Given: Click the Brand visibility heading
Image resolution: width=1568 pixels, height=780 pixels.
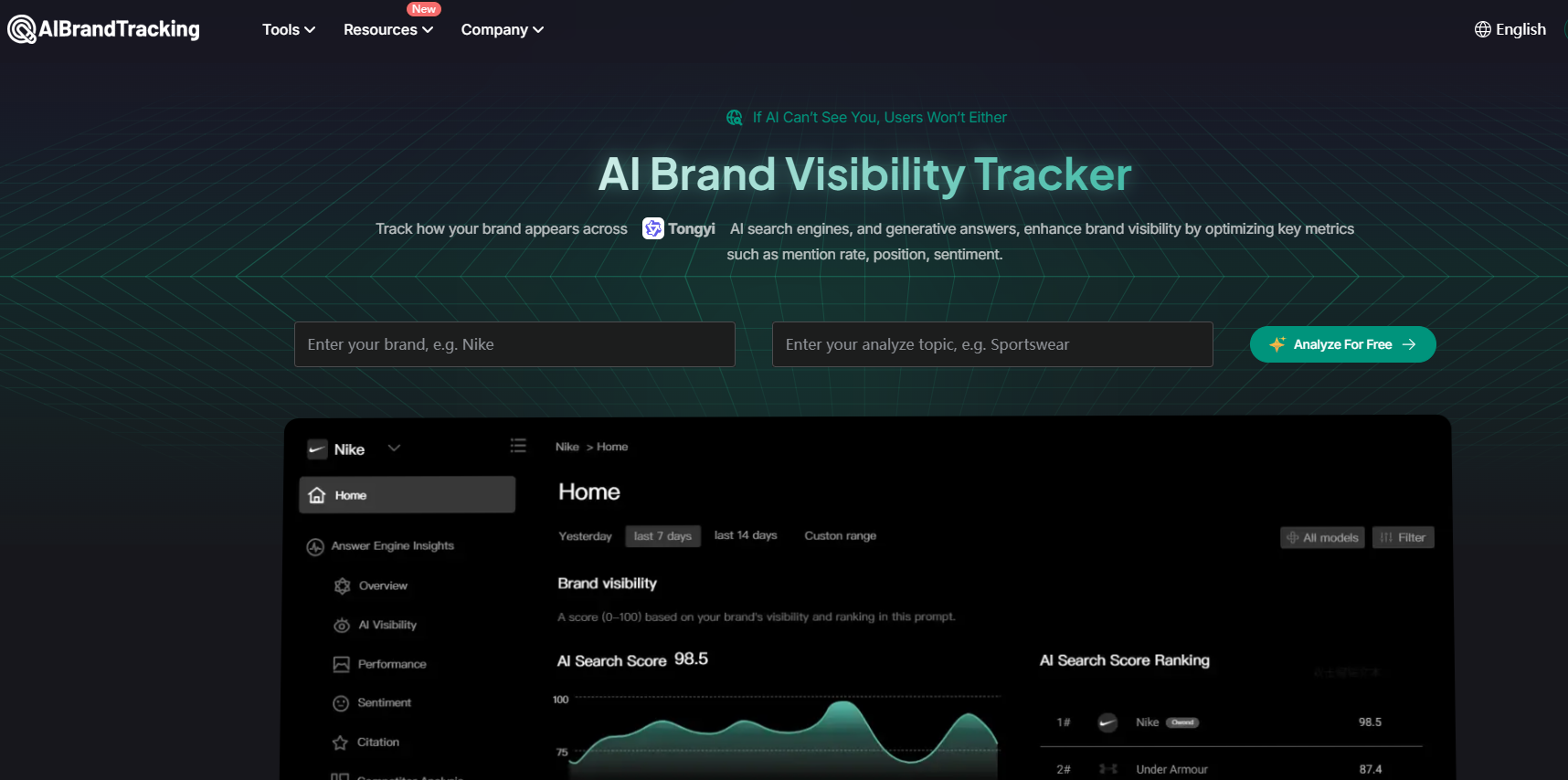Looking at the screenshot, I should (x=607, y=583).
